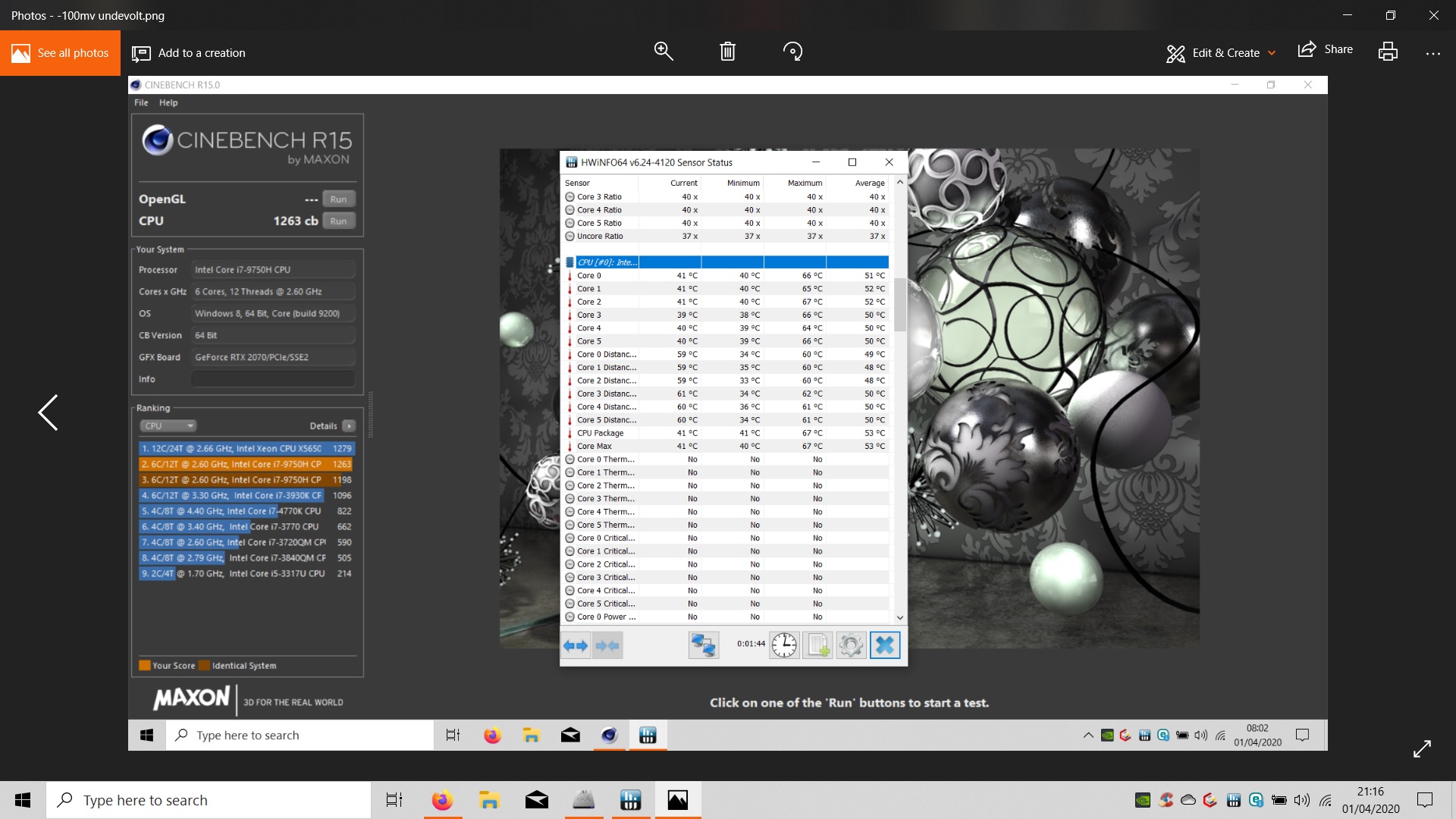Click the HWiNFO clock reset timer icon
This screenshot has width=1456, height=819.
pos(784,645)
